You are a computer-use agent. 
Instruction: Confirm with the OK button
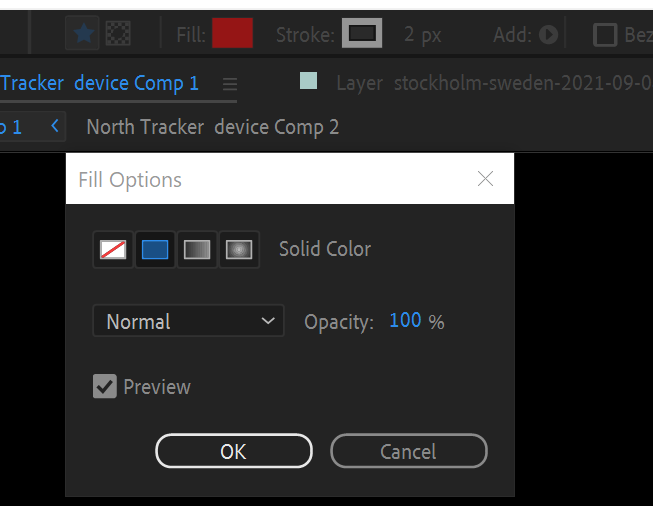click(233, 451)
